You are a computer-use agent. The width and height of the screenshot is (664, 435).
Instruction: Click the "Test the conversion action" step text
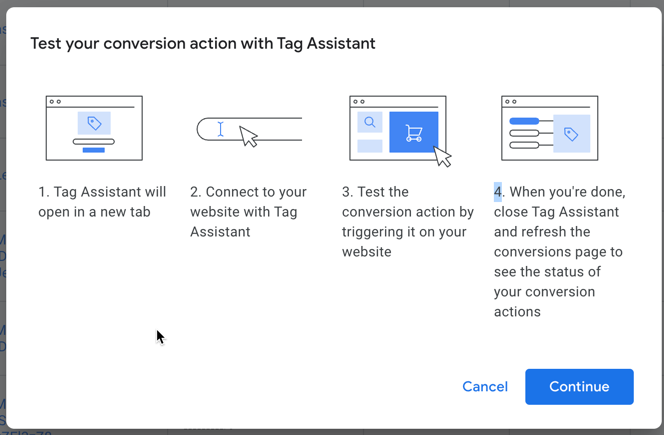[x=408, y=222]
